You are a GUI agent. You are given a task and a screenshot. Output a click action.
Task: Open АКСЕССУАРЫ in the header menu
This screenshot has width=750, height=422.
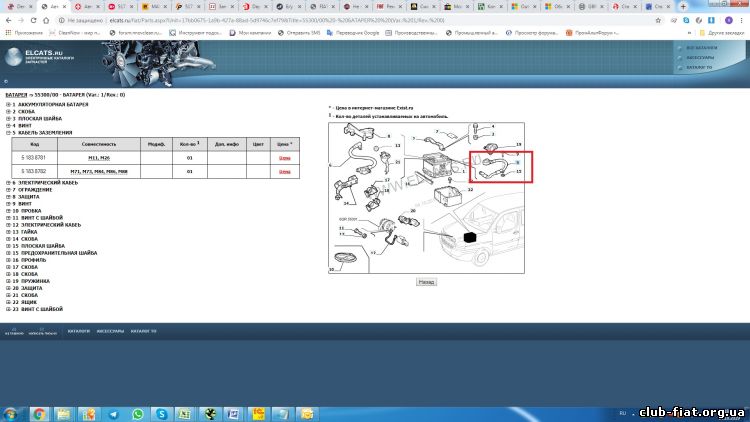coord(700,57)
